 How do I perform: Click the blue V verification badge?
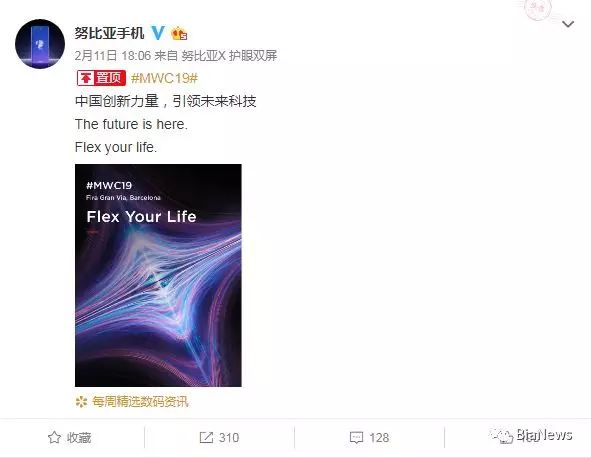(x=158, y=33)
